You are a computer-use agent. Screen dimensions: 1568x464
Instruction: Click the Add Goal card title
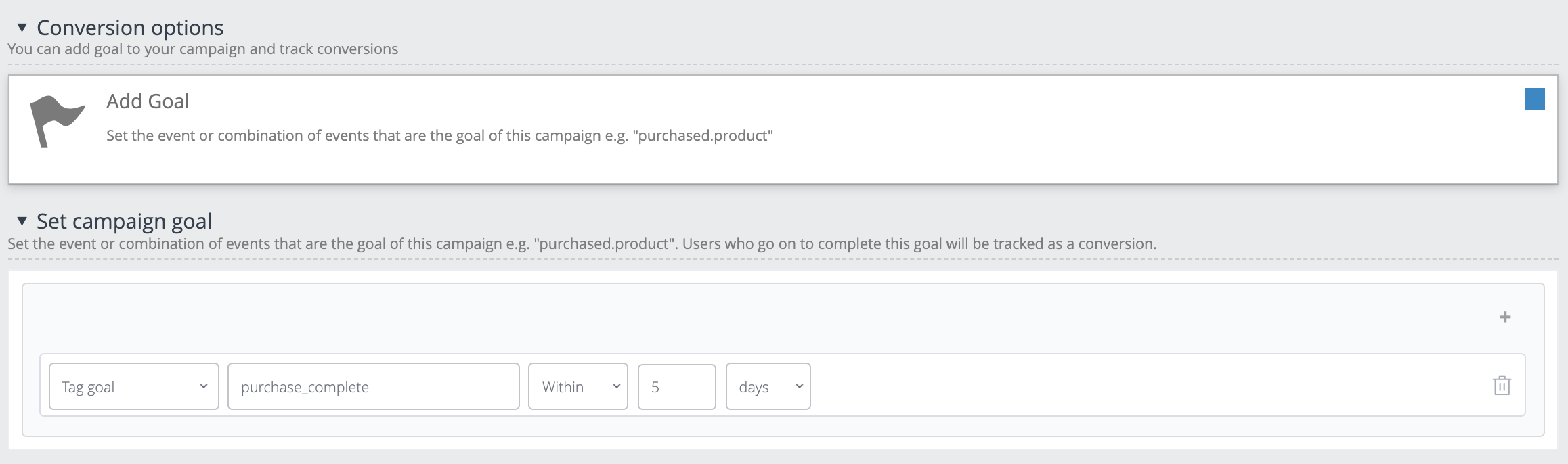pos(148,101)
